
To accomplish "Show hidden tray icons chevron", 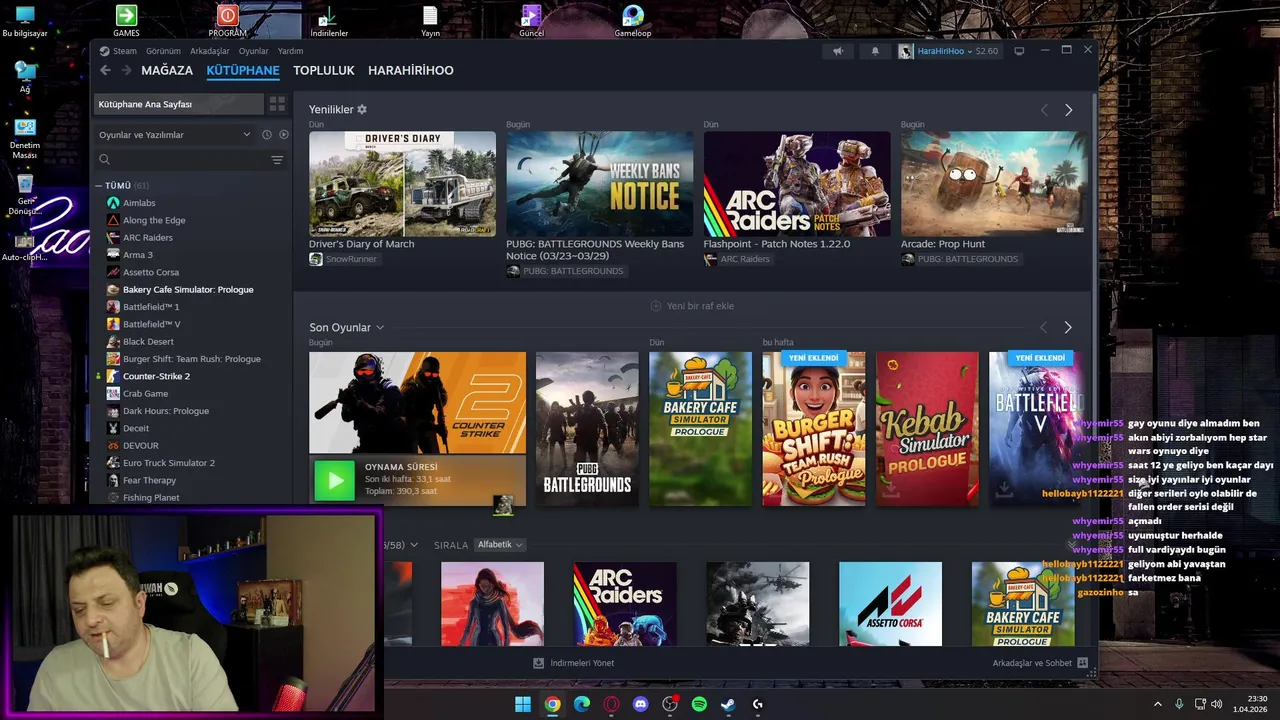I will coord(1158,704).
